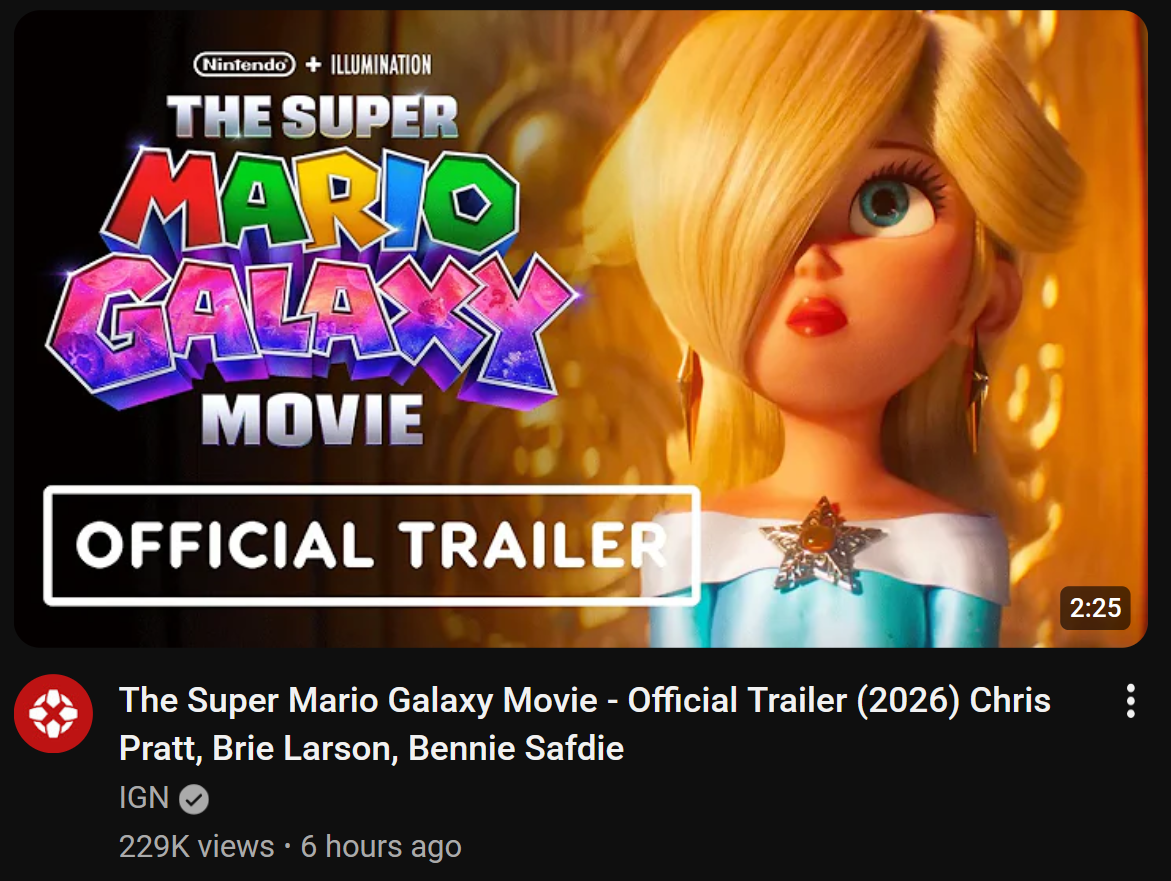Click the silver MOVIE word in thumbnail
The image size is (1171, 881).
[x=311, y=420]
